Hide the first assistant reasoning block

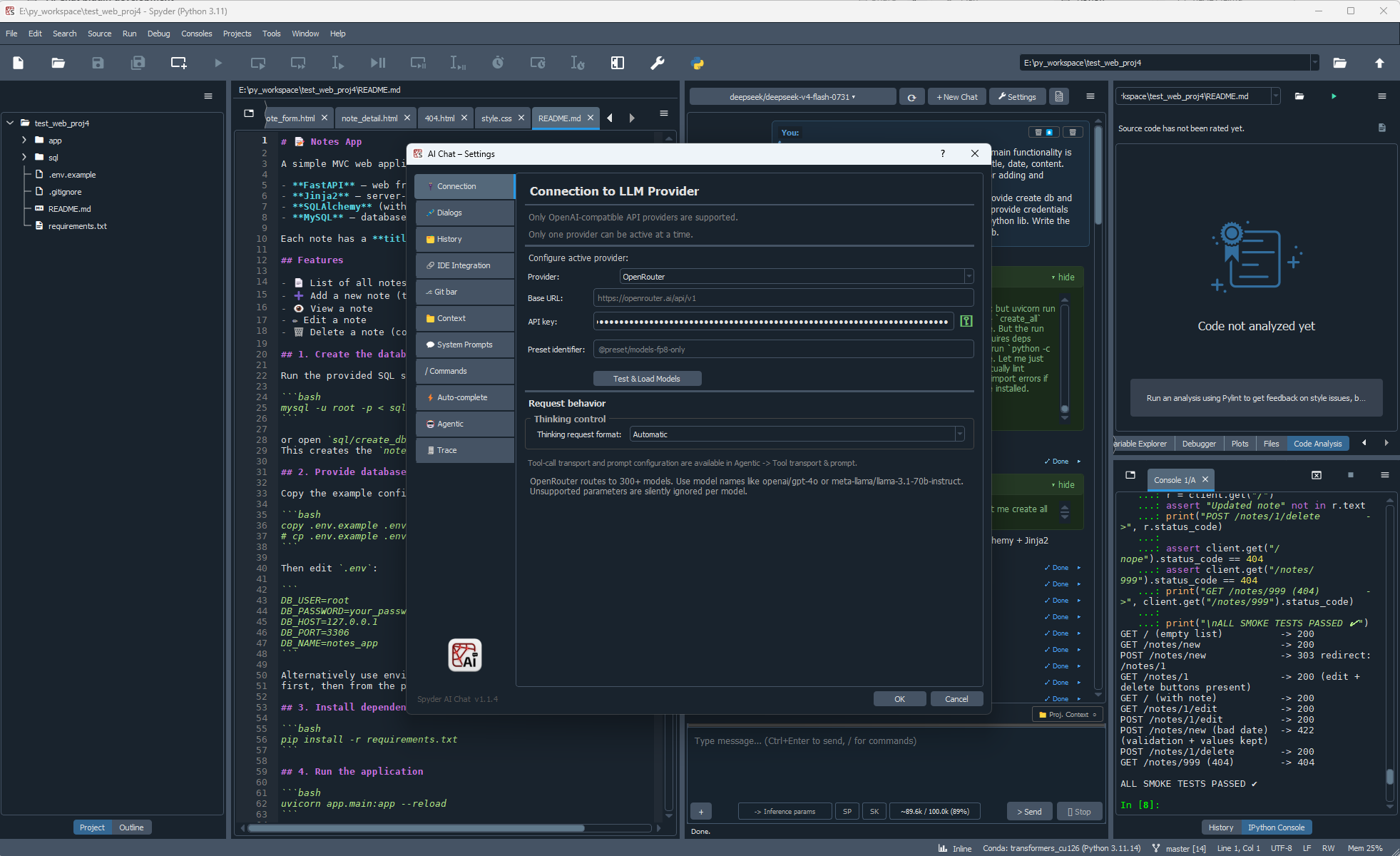pos(1063,277)
